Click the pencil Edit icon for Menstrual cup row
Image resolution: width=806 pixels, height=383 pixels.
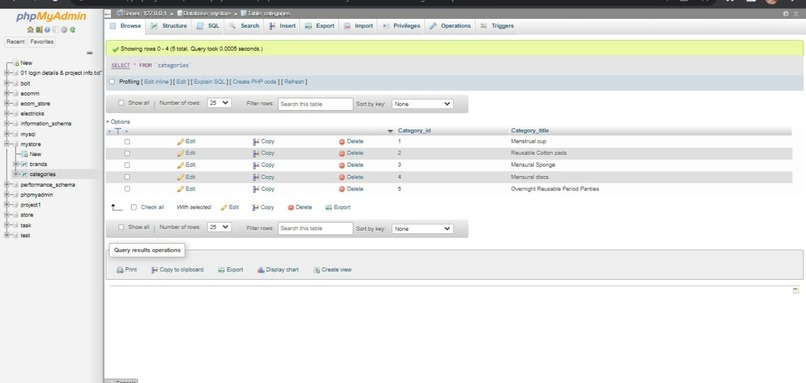tap(180, 141)
